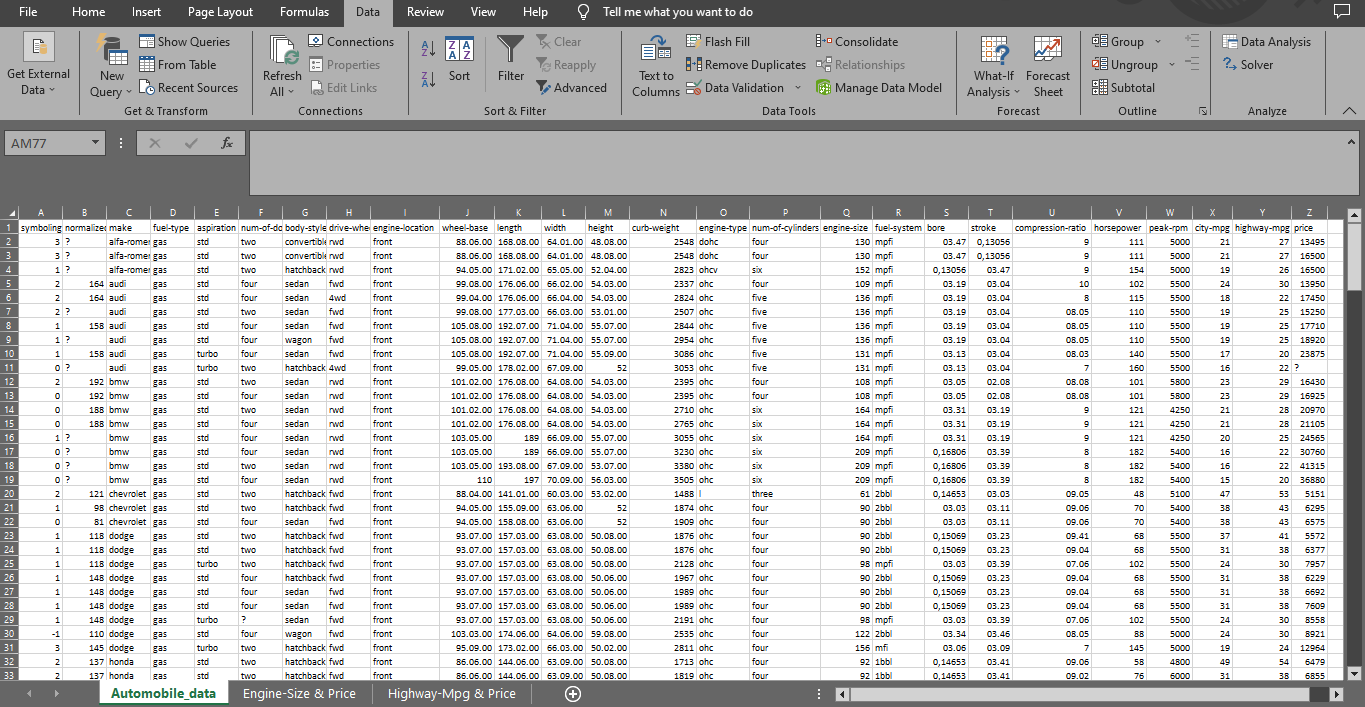This screenshot has width=1365, height=707.
Task: Select column Z header
Action: (x=1309, y=213)
